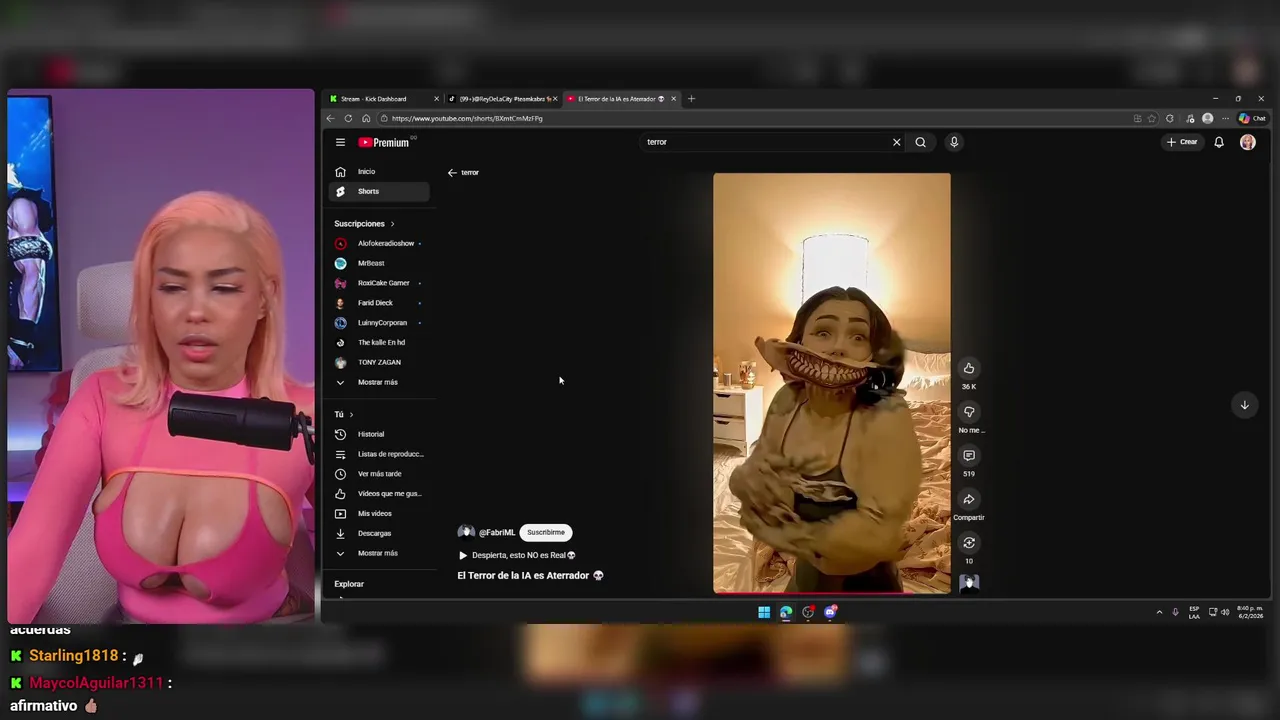Image resolution: width=1280 pixels, height=720 pixels.
Task: Open the comments showing 519
Action: [x=968, y=456]
